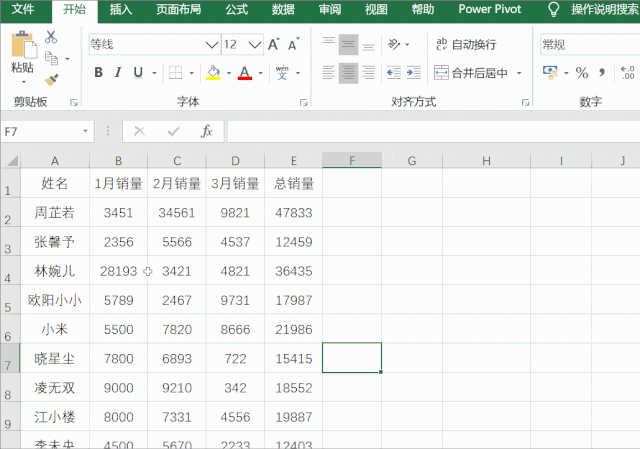Open borders dropdown arrow
Screen dimensions: 640x449
click(191, 73)
